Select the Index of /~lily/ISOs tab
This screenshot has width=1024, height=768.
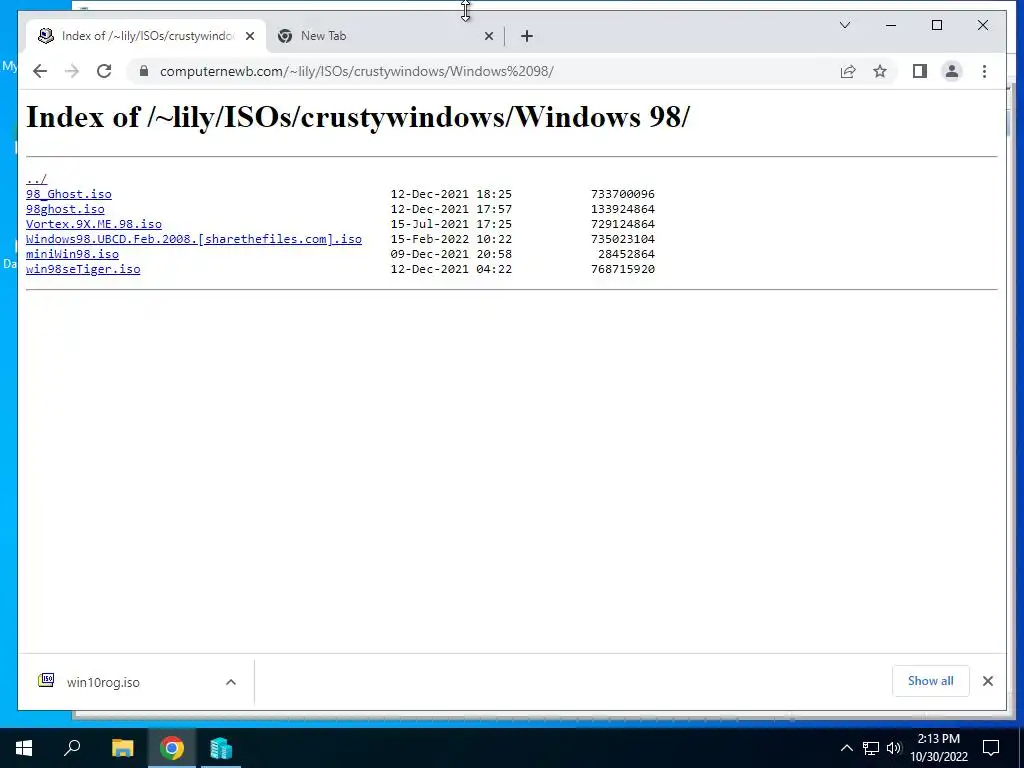(146, 36)
